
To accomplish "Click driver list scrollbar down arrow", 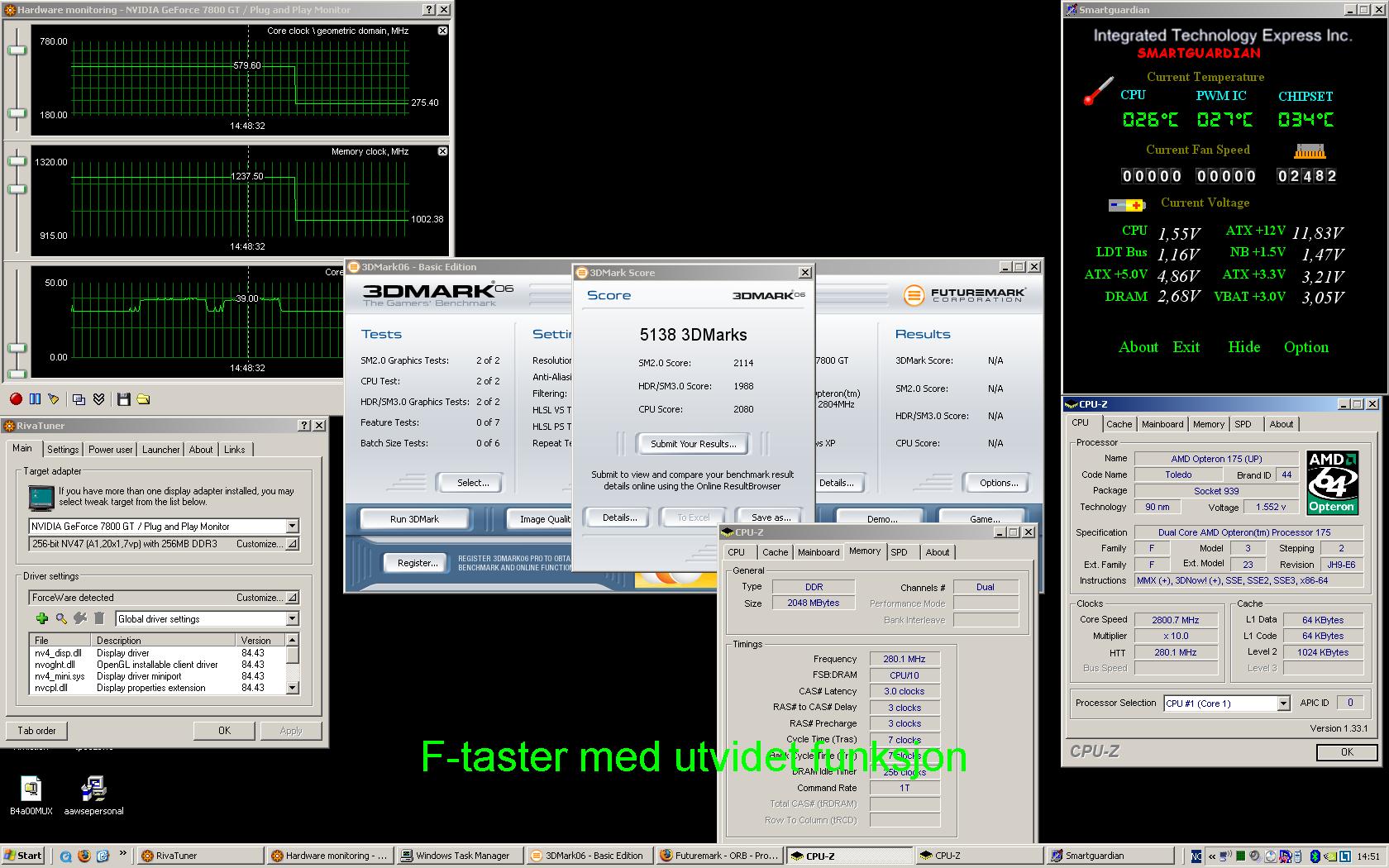I will coord(292,687).
